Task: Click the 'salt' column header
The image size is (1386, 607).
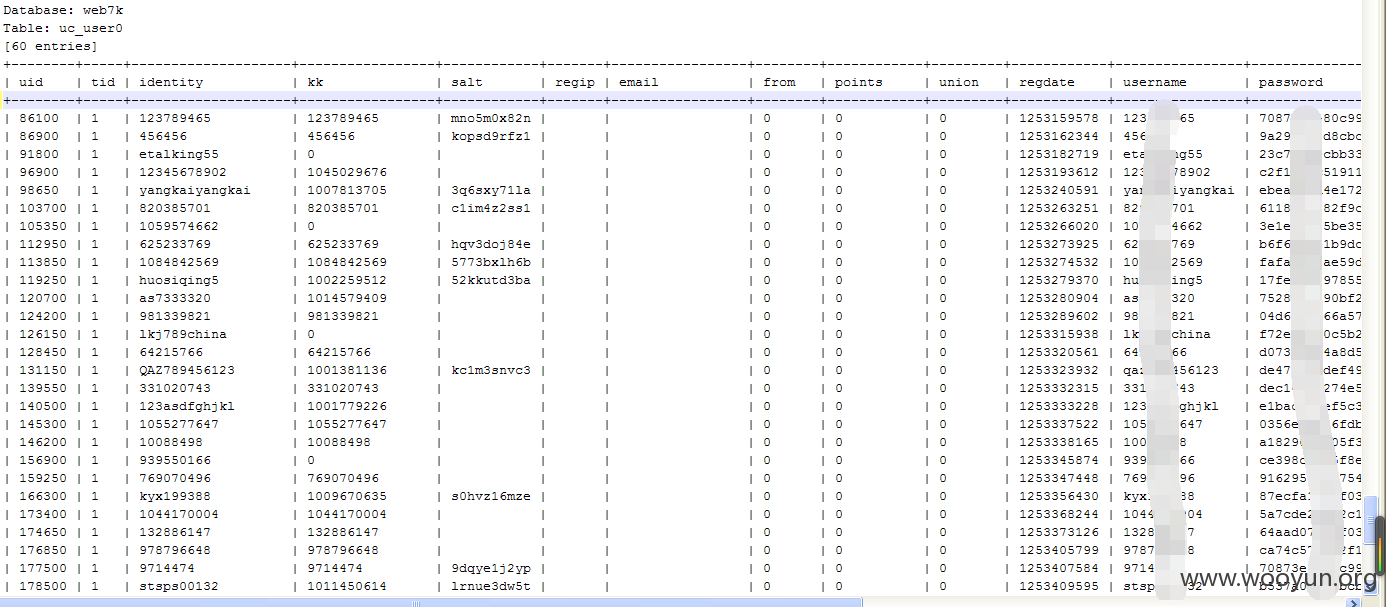Action: [x=467, y=82]
